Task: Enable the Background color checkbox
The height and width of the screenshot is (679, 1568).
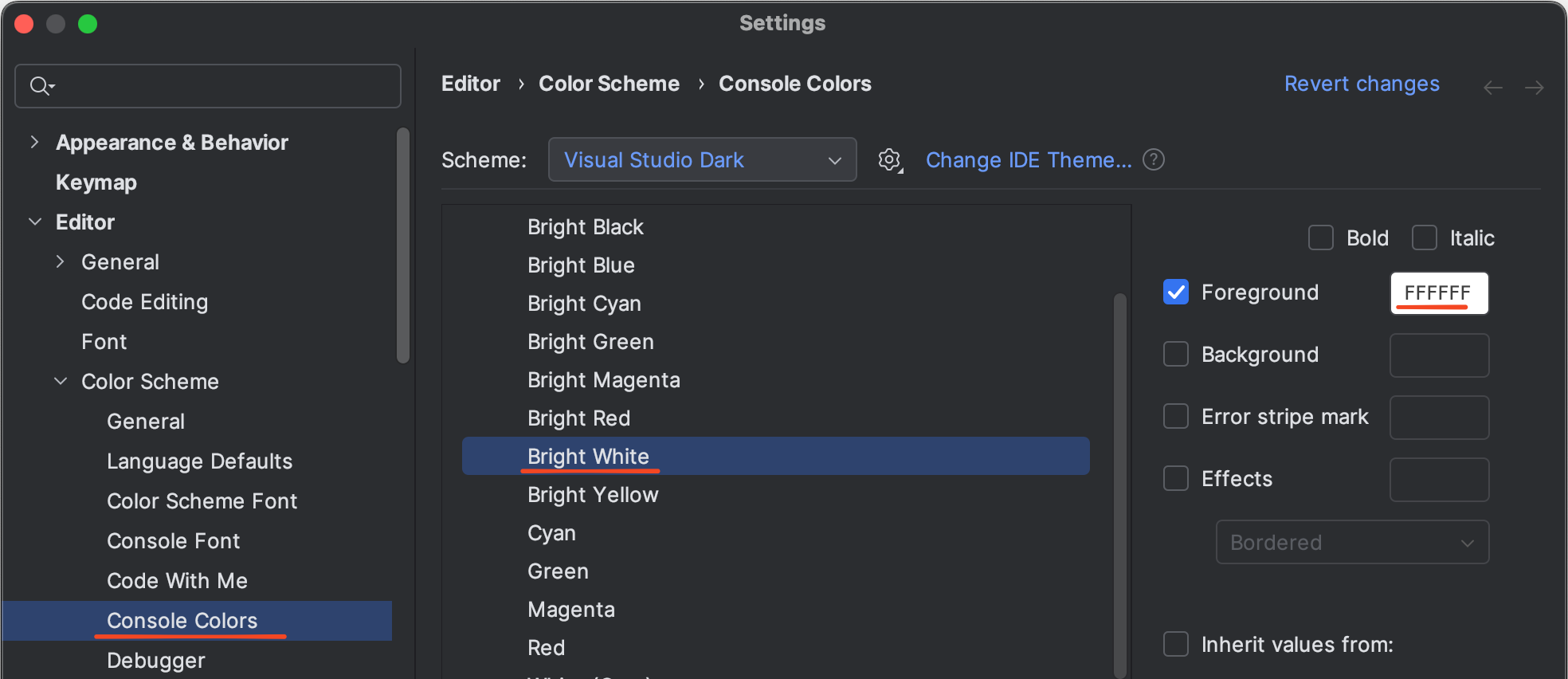Action: [1176, 354]
